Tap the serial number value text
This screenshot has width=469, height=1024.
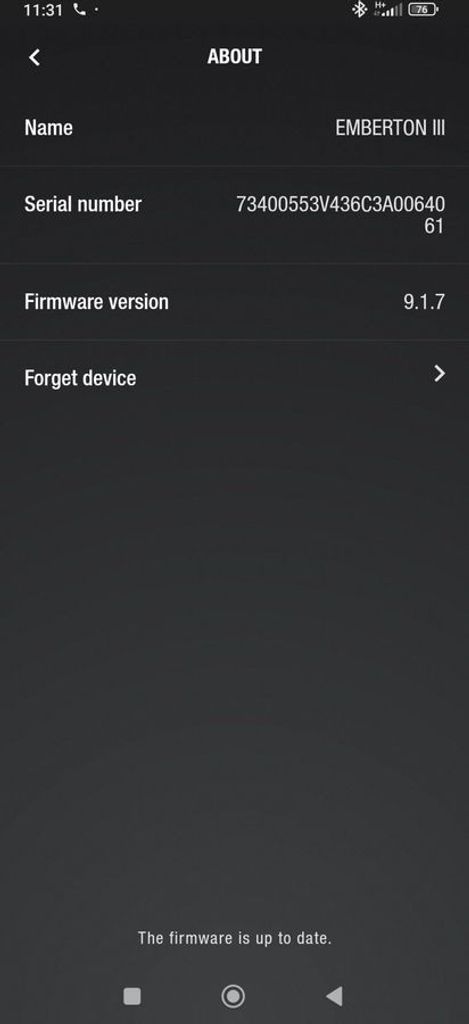point(340,215)
